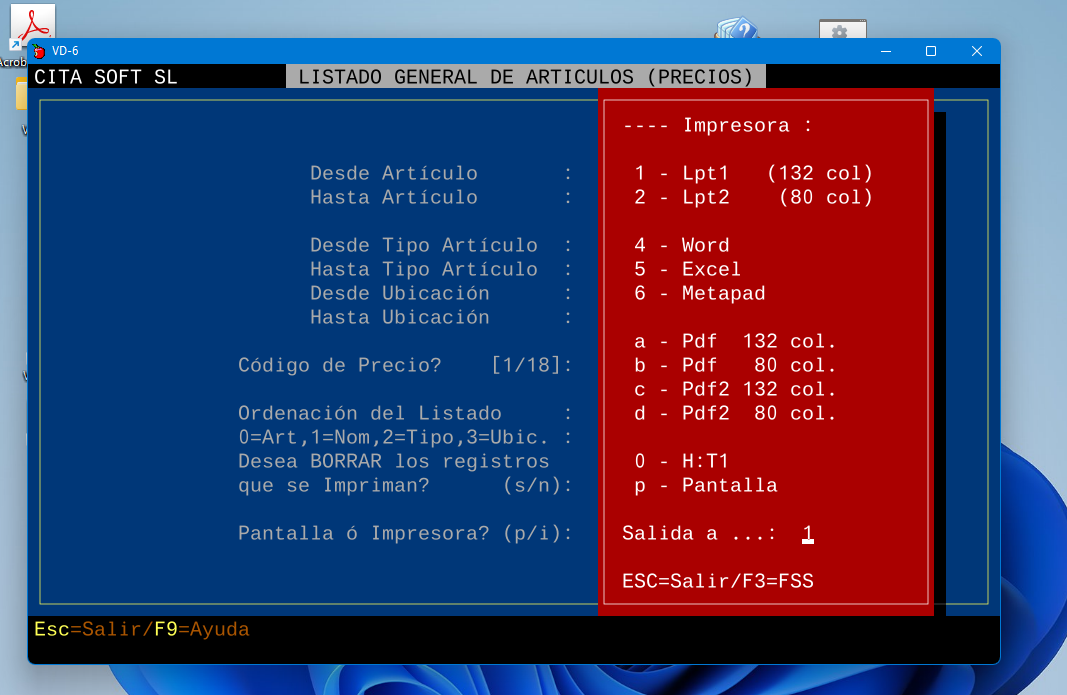Image resolution: width=1067 pixels, height=695 pixels.
Task: Choose the 5 - Excel output option
Action: coord(687,269)
